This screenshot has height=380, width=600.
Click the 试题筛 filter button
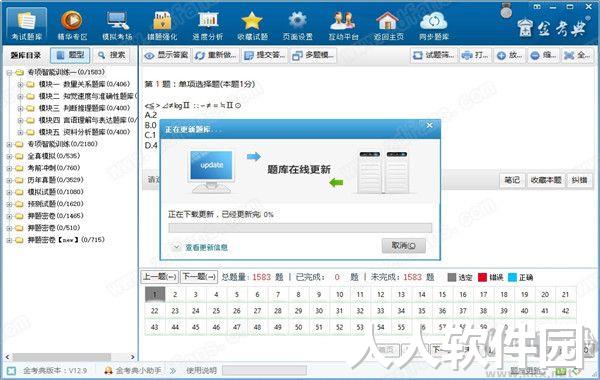click(434, 55)
